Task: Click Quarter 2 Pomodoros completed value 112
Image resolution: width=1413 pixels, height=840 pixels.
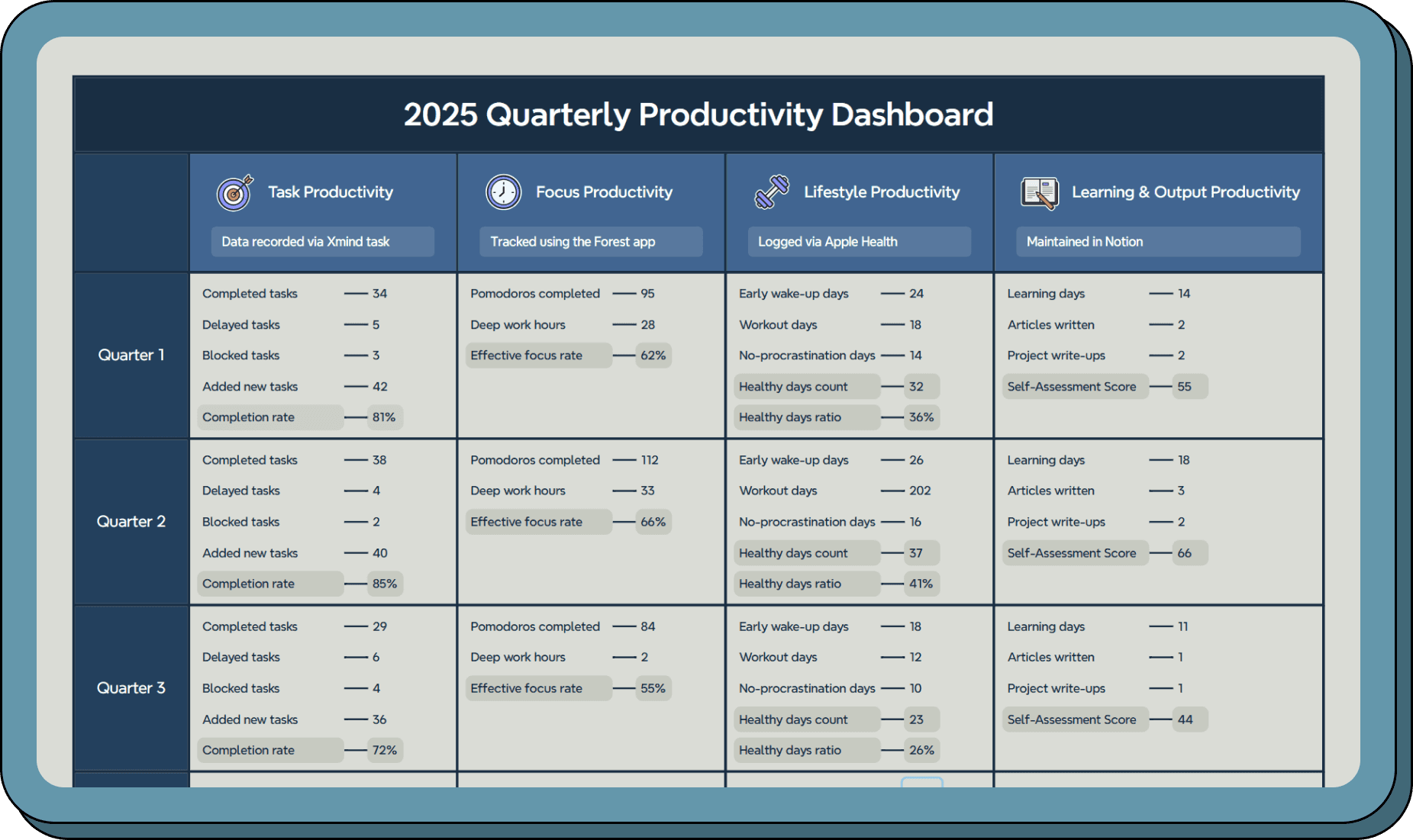Action: point(650,460)
